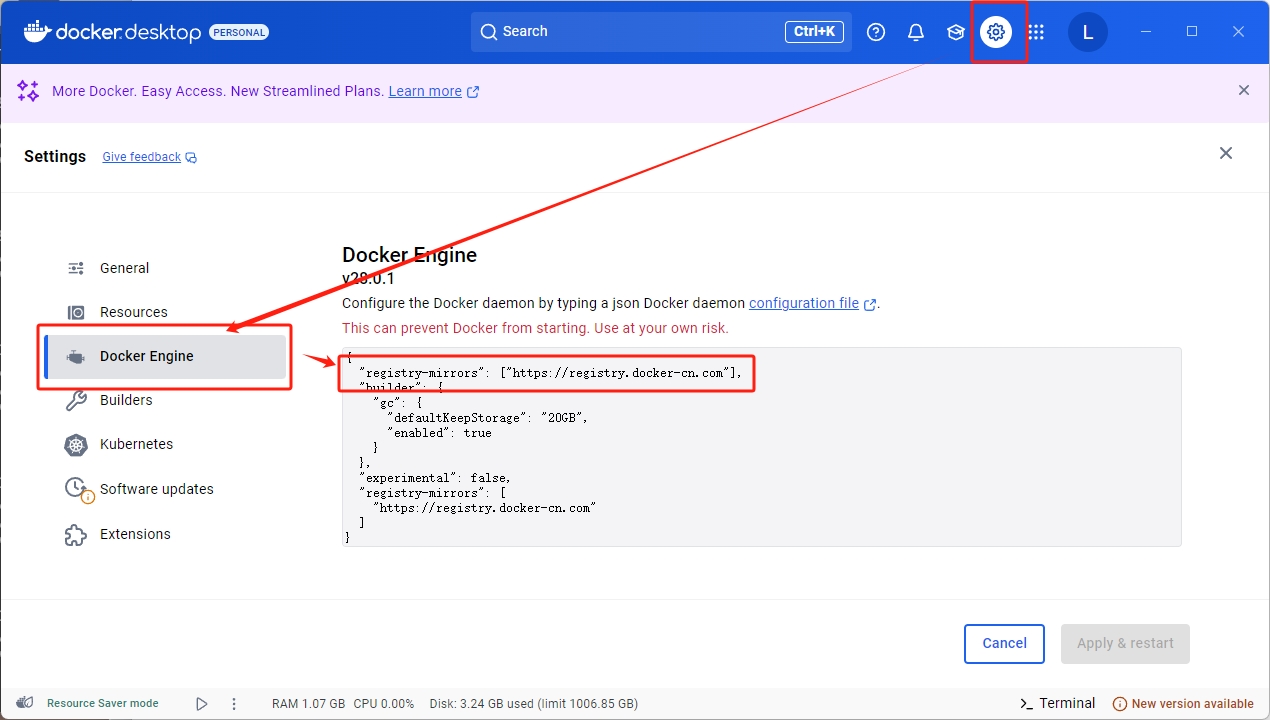Click the Disk 3.24 GB used readout
The height and width of the screenshot is (720, 1270).
point(533,704)
